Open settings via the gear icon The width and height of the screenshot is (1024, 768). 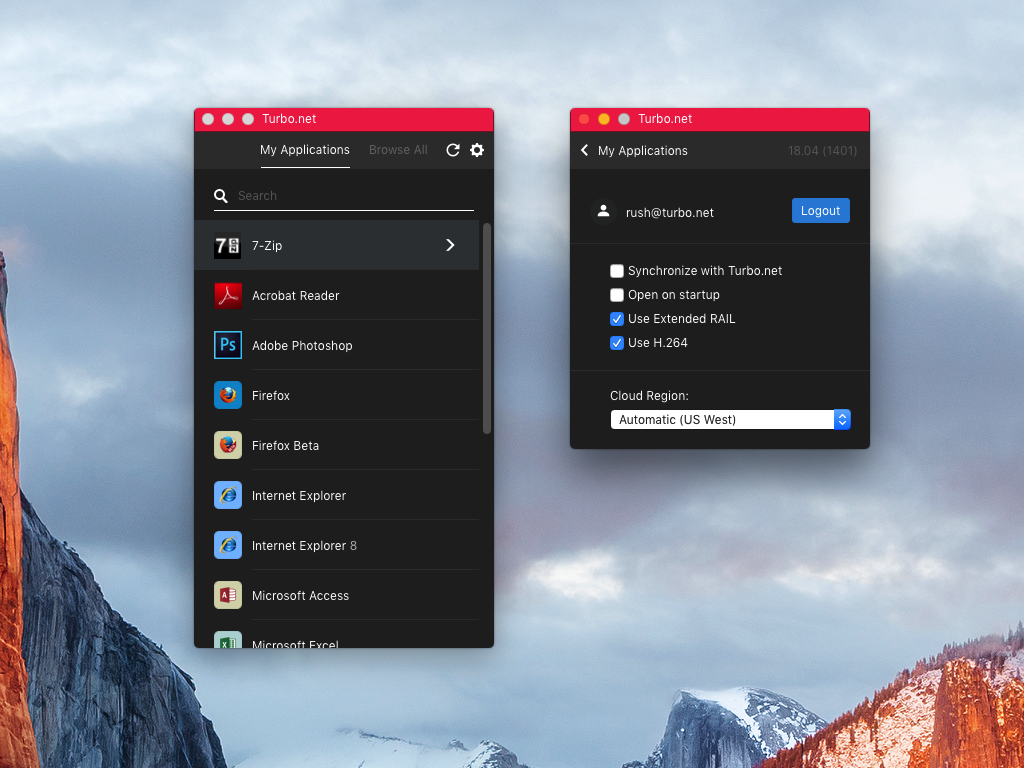click(x=477, y=150)
